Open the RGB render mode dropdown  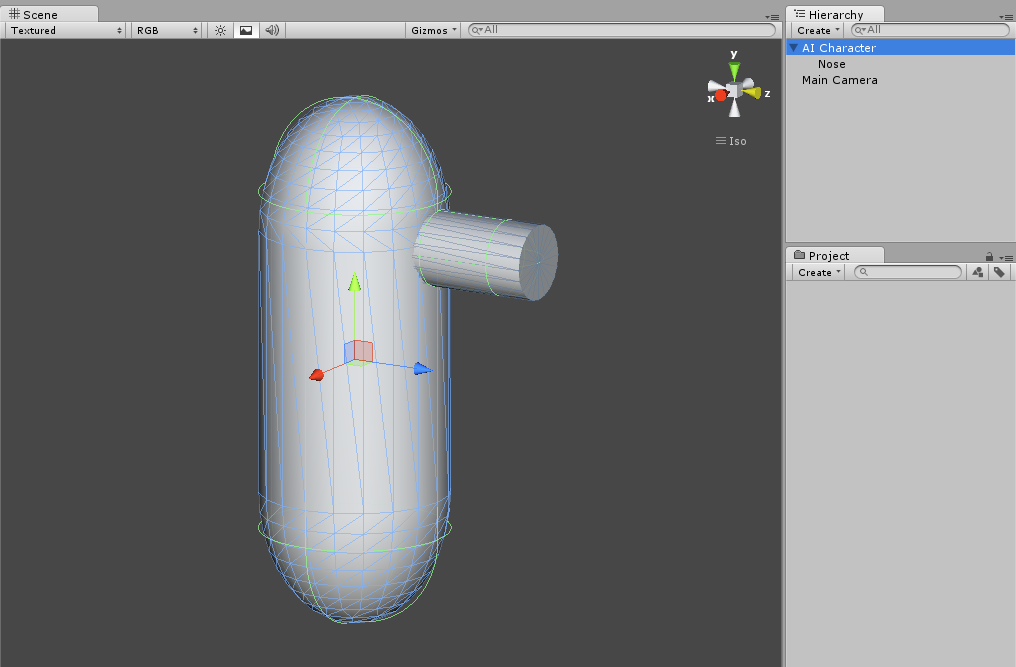coord(167,30)
